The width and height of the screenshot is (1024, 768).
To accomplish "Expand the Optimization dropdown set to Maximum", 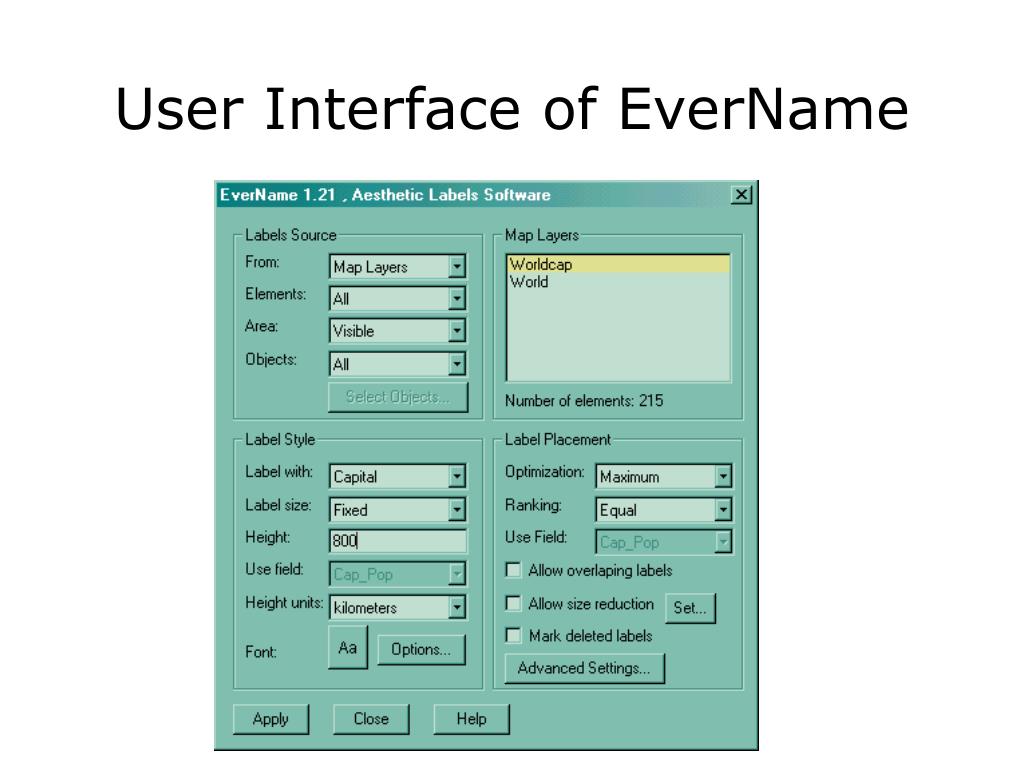I will pos(664,476).
